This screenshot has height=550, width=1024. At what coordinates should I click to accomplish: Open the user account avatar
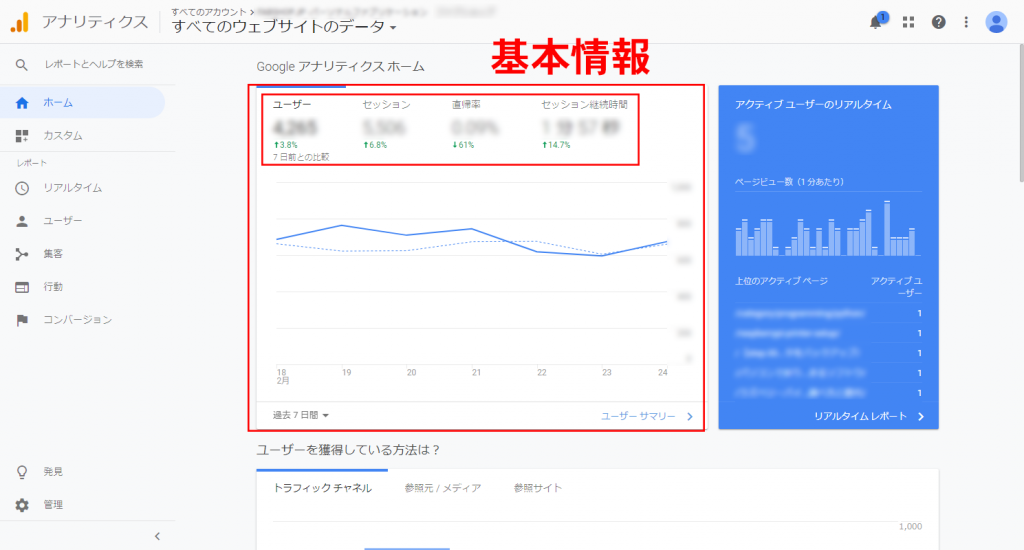(x=996, y=22)
